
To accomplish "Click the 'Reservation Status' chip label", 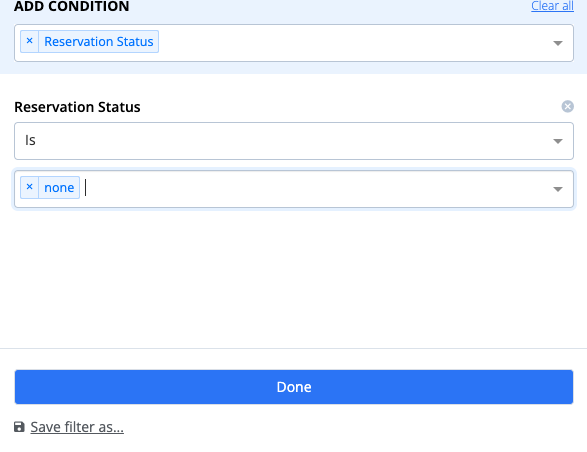I will click(99, 42).
